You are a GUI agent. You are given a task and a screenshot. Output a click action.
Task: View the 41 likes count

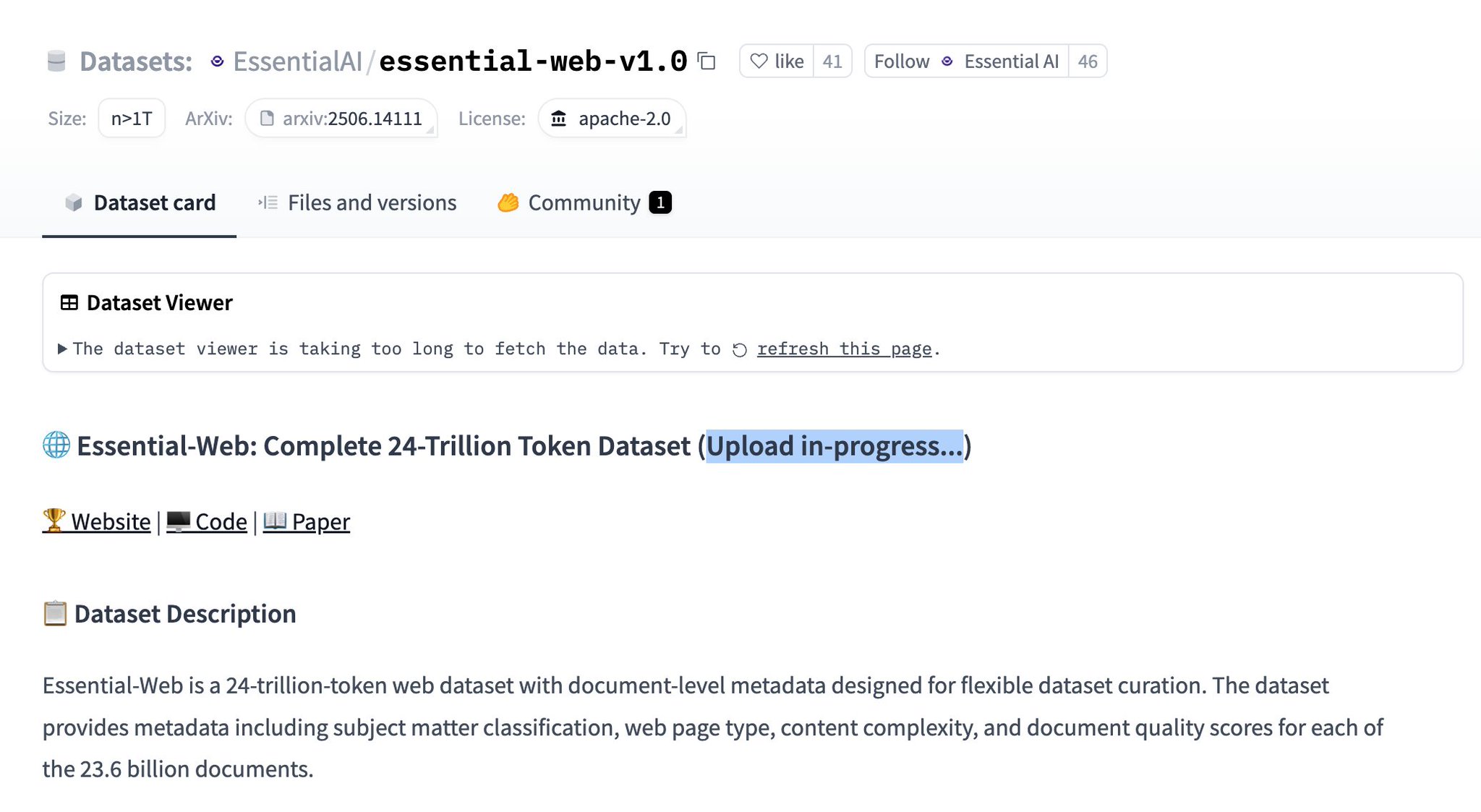(x=832, y=61)
